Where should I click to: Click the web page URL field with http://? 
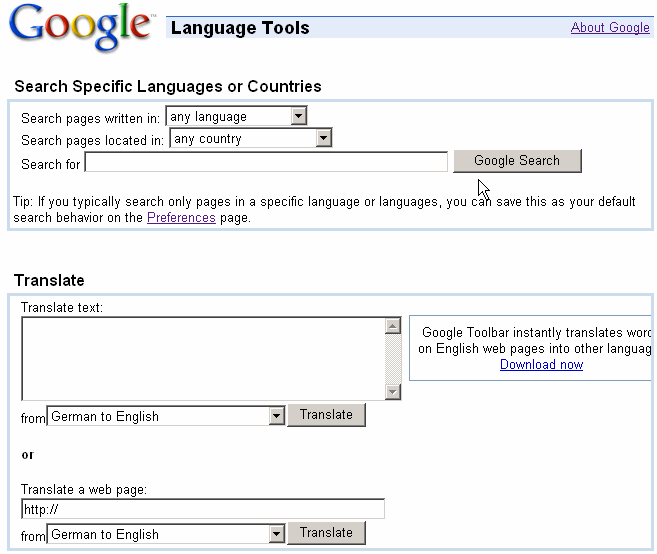pyautogui.click(x=203, y=509)
